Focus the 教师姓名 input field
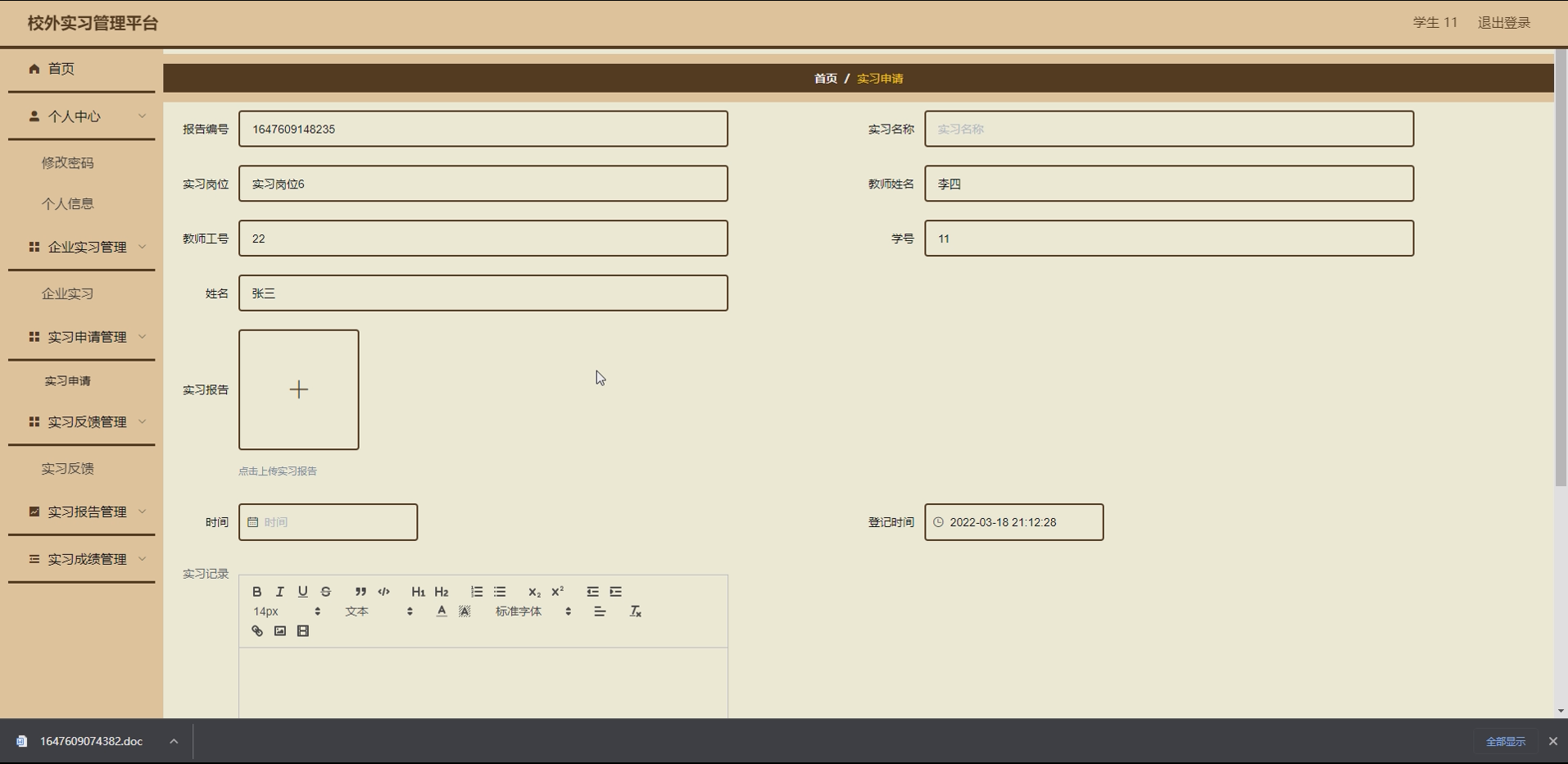 [1169, 184]
